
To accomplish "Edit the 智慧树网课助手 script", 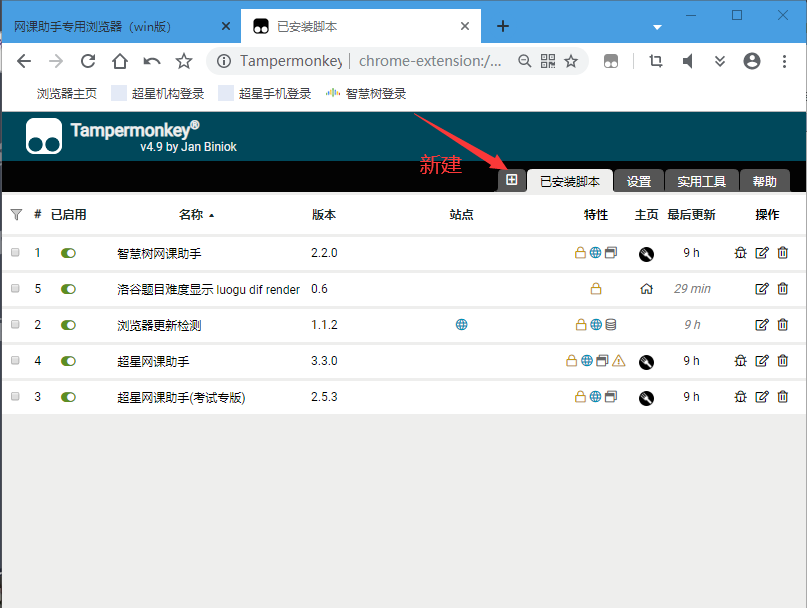I will [x=762, y=253].
